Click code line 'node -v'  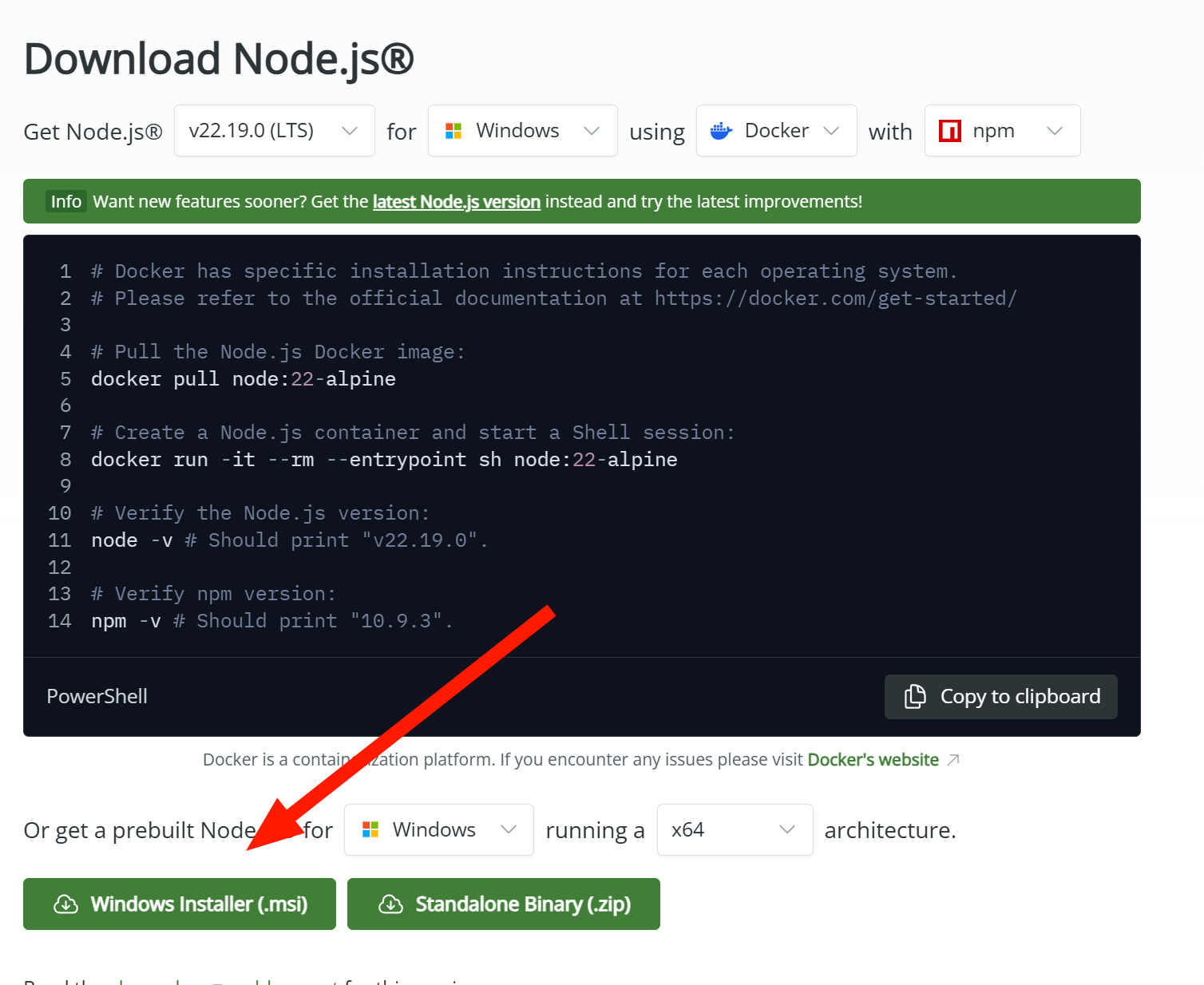290,540
